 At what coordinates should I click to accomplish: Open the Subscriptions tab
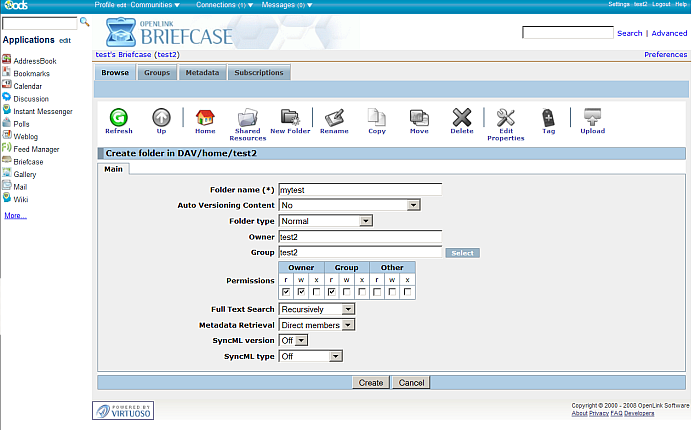point(260,73)
